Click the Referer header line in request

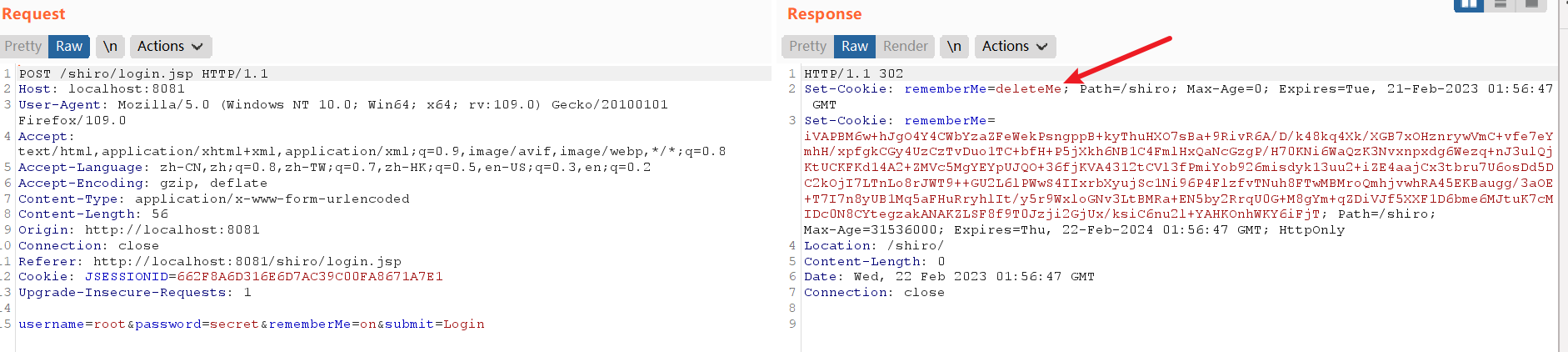coord(209,262)
